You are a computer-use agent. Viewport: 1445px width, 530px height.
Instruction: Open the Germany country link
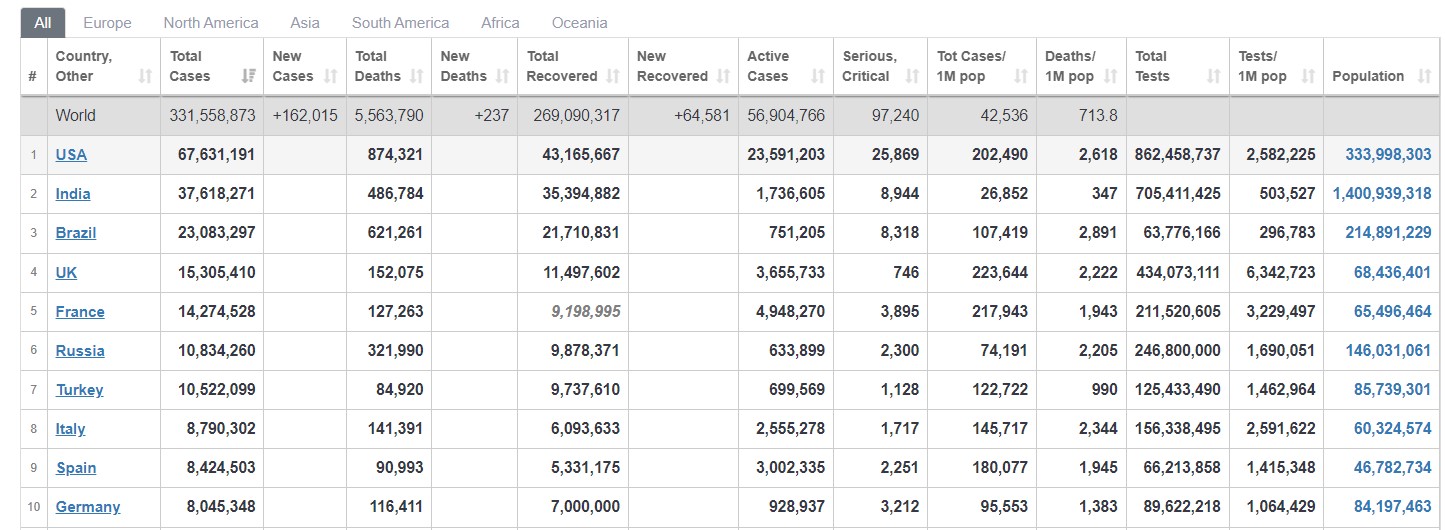(88, 507)
